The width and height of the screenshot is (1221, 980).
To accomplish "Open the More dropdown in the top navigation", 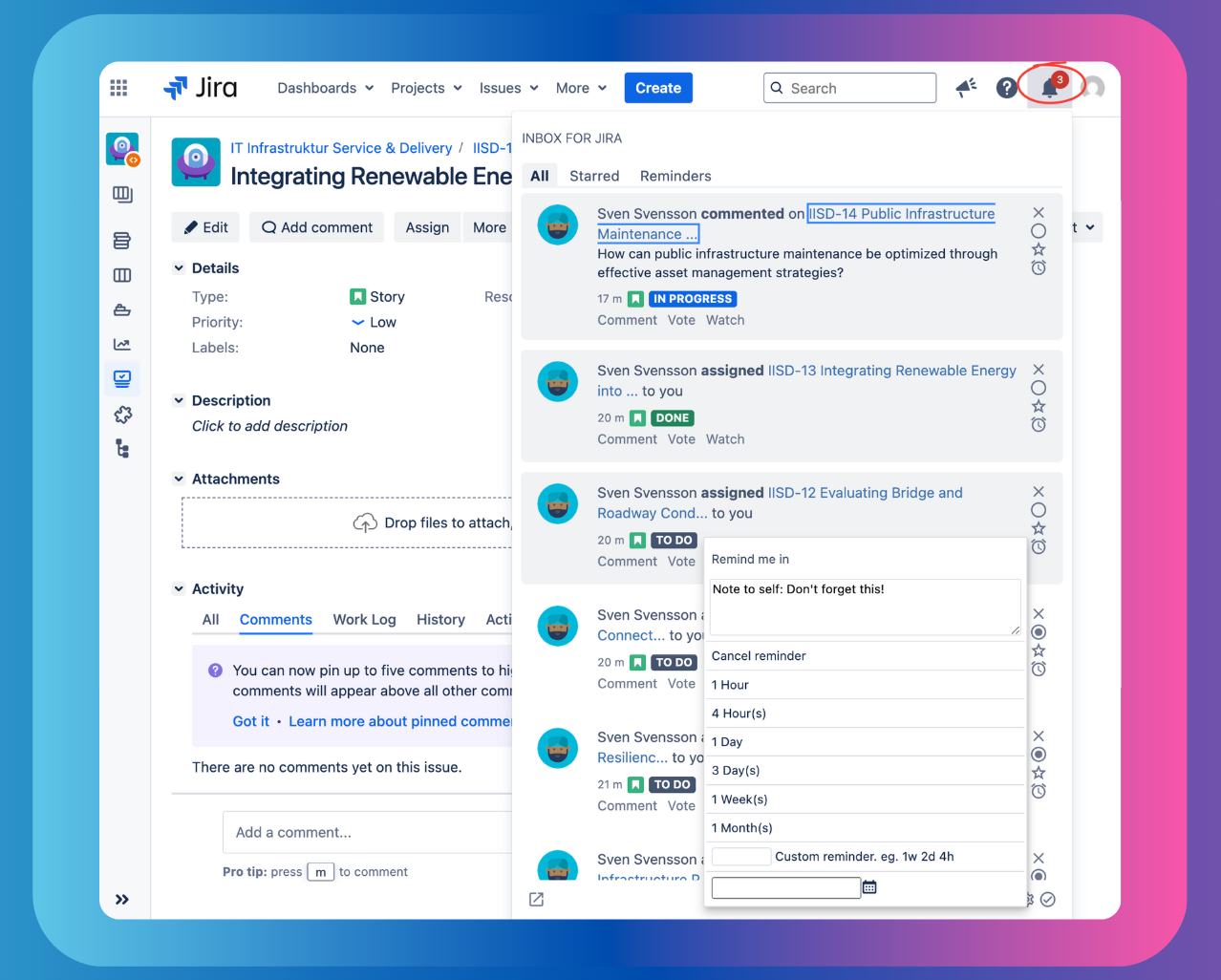I will pyautogui.click(x=582, y=88).
